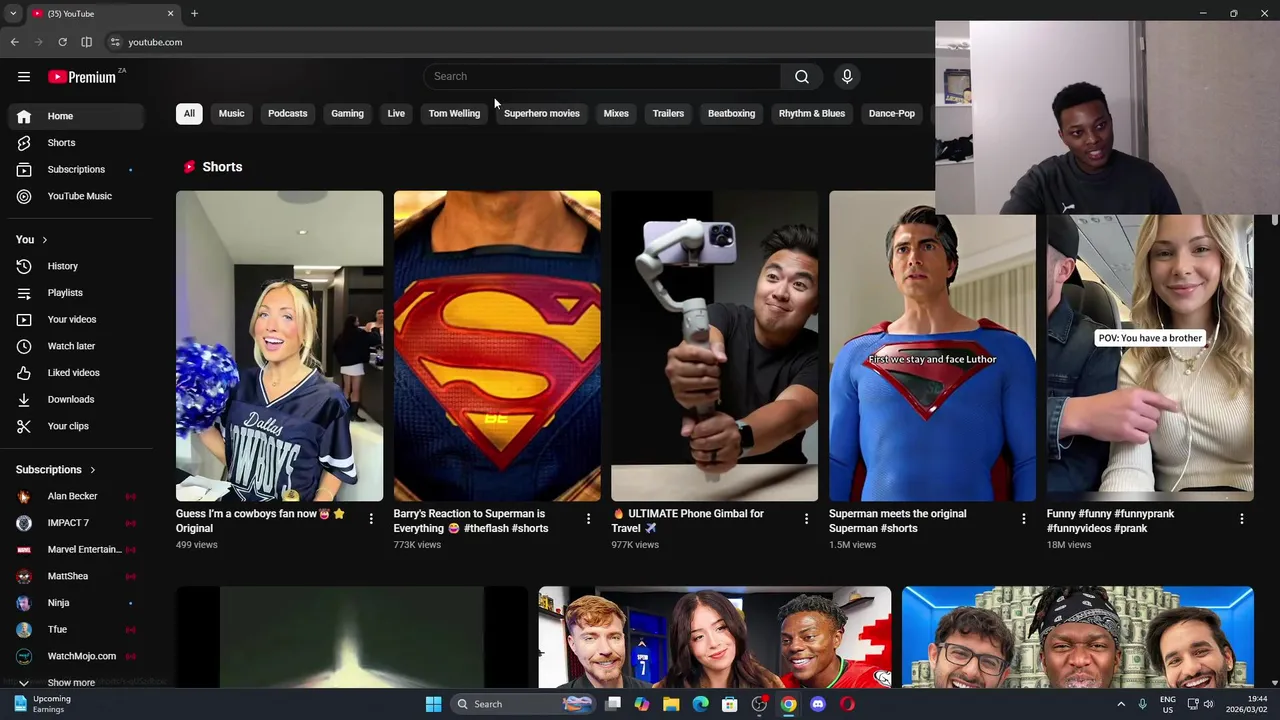Open 'Funny #funny #funnyprank' short title

(x=1110, y=521)
